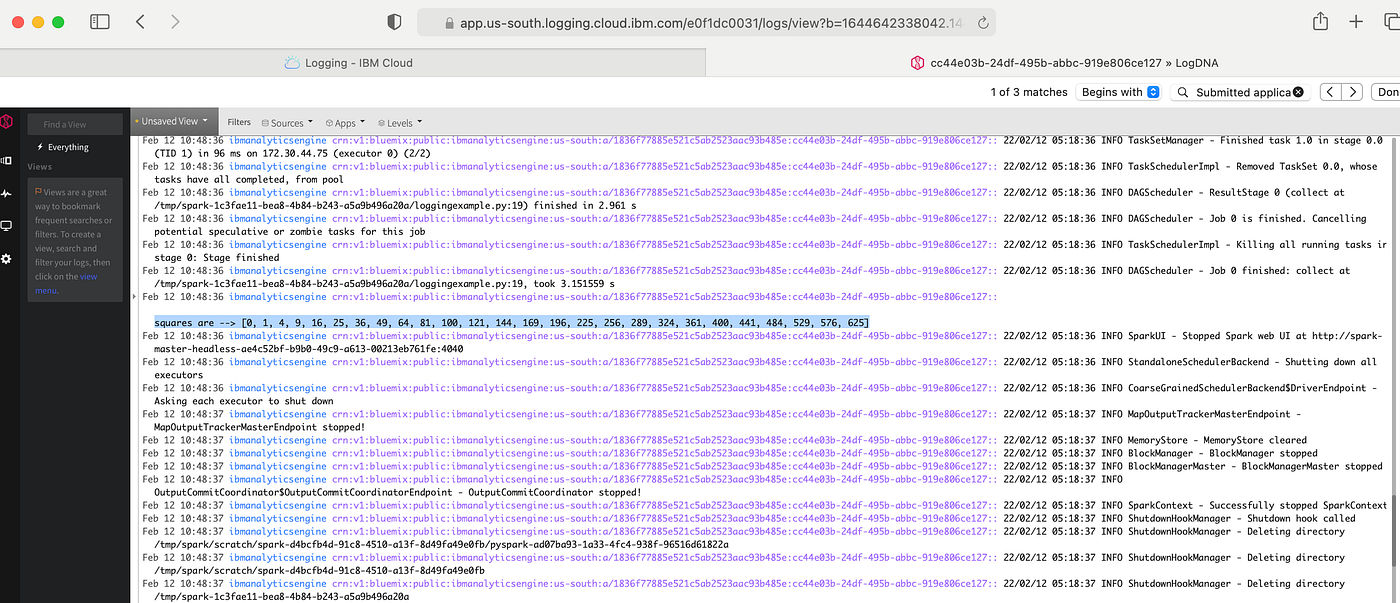Image resolution: width=1400 pixels, height=603 pixels.
Task: Follow the 'view menu' link in Views hint
Action: (x=67, y=283)
